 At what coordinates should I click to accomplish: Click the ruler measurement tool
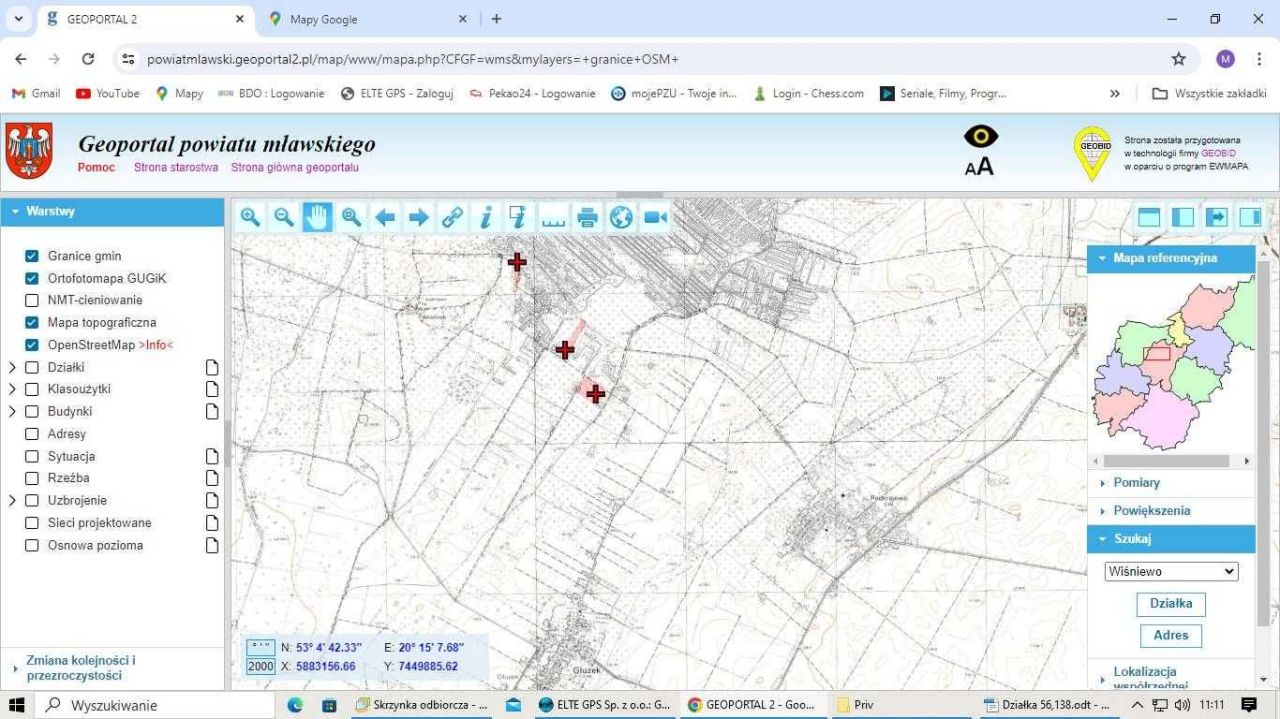point(553,217)
